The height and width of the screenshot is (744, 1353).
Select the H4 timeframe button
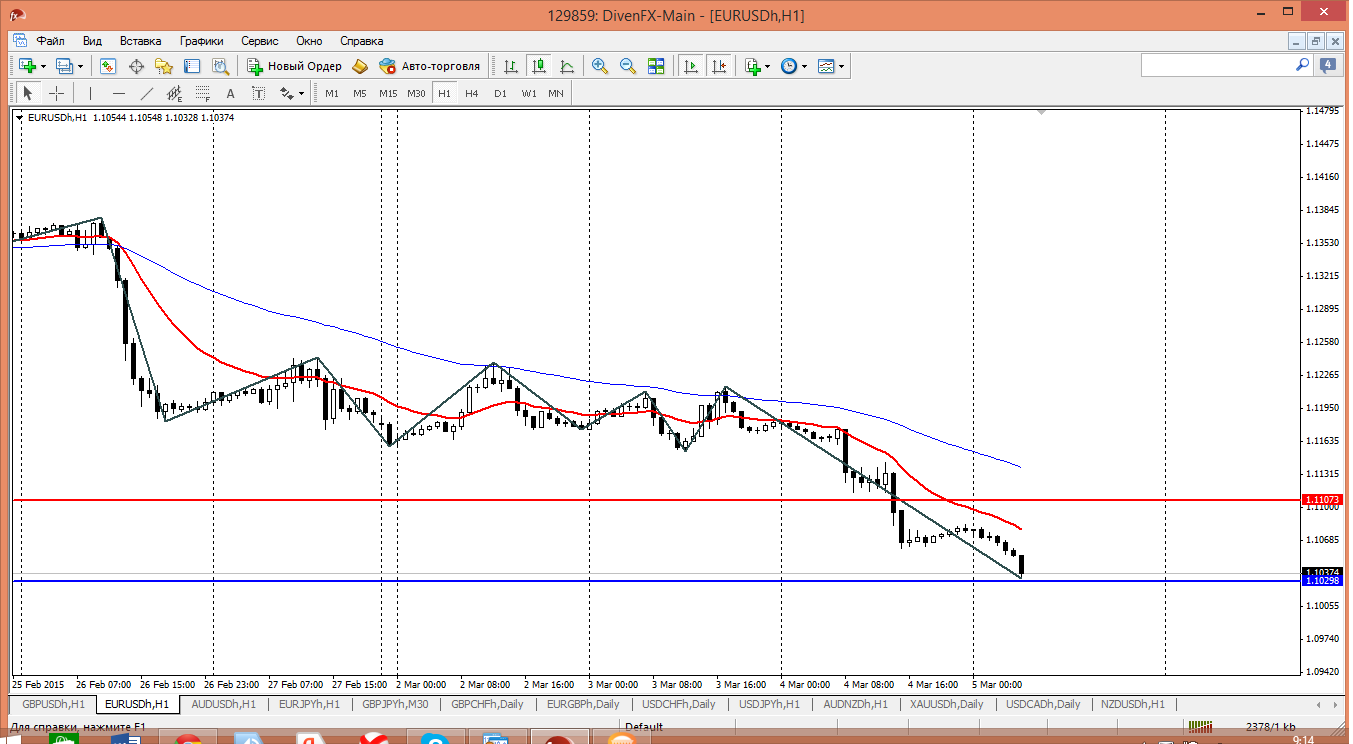(472, 93)
